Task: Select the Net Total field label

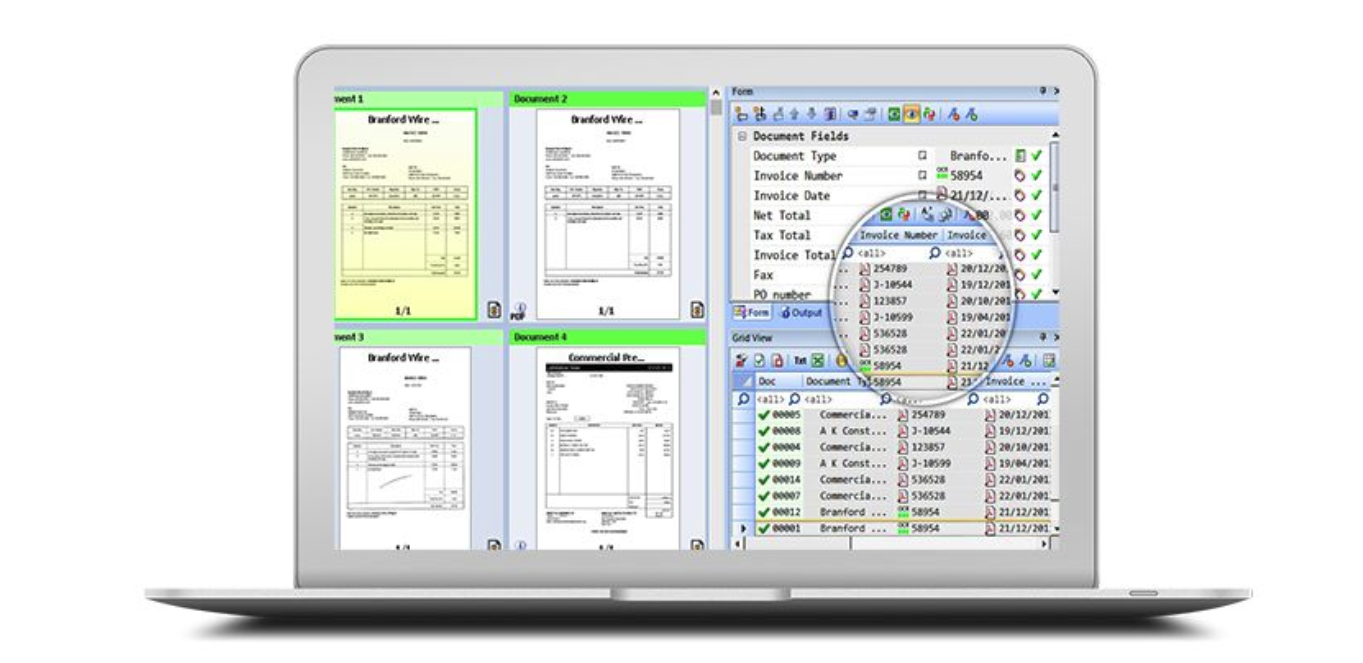Action: click(781, 215)
